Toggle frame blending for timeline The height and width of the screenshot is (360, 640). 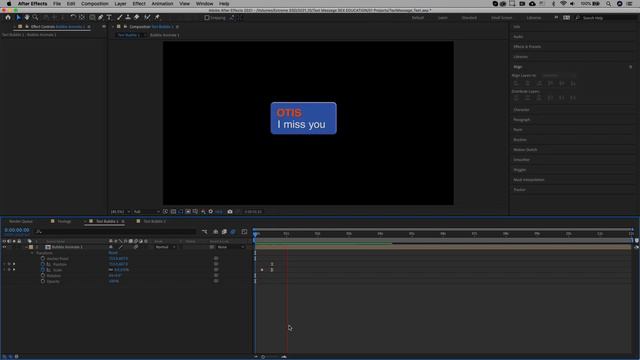tap(224, 232)
